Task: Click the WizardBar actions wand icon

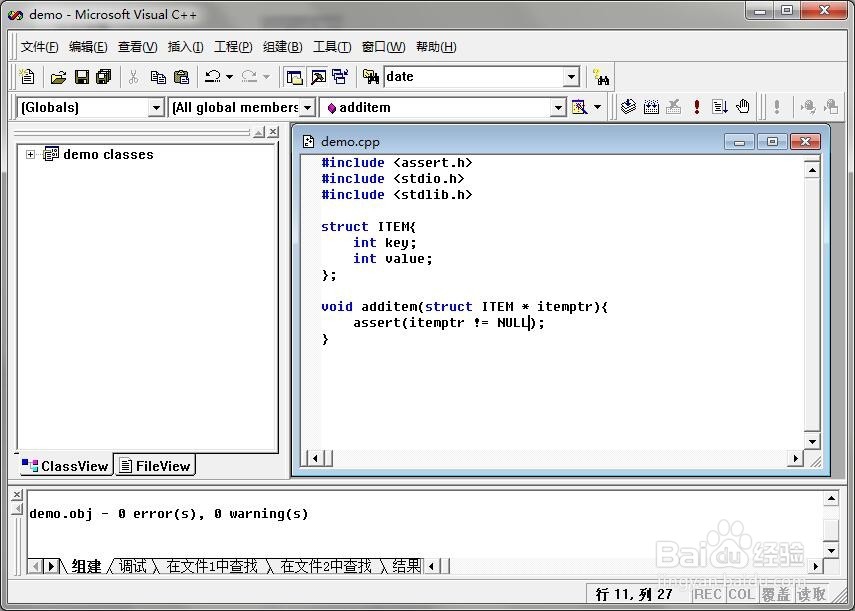Action: [579, 107]
